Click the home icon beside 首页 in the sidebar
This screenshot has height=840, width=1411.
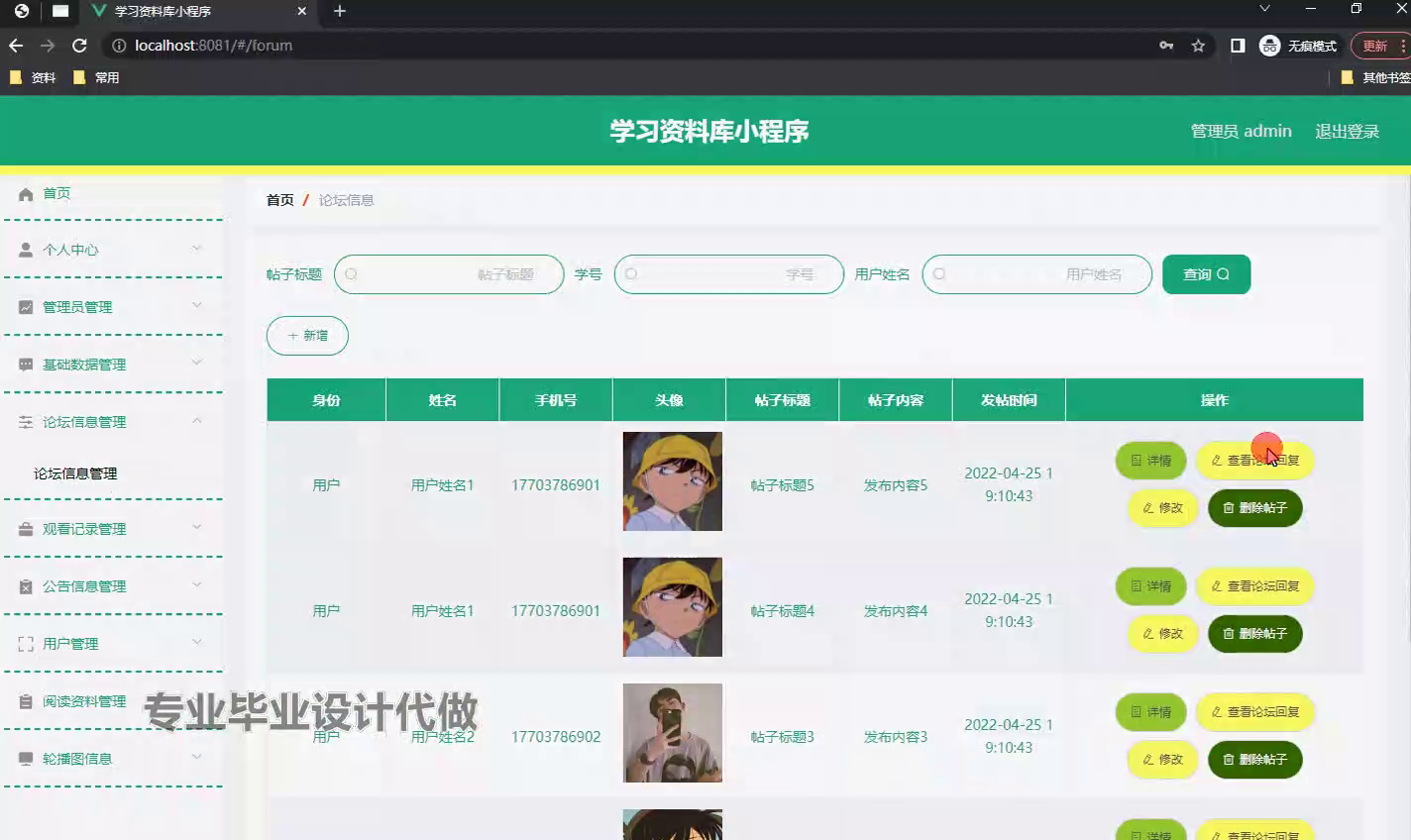[26, 194]
